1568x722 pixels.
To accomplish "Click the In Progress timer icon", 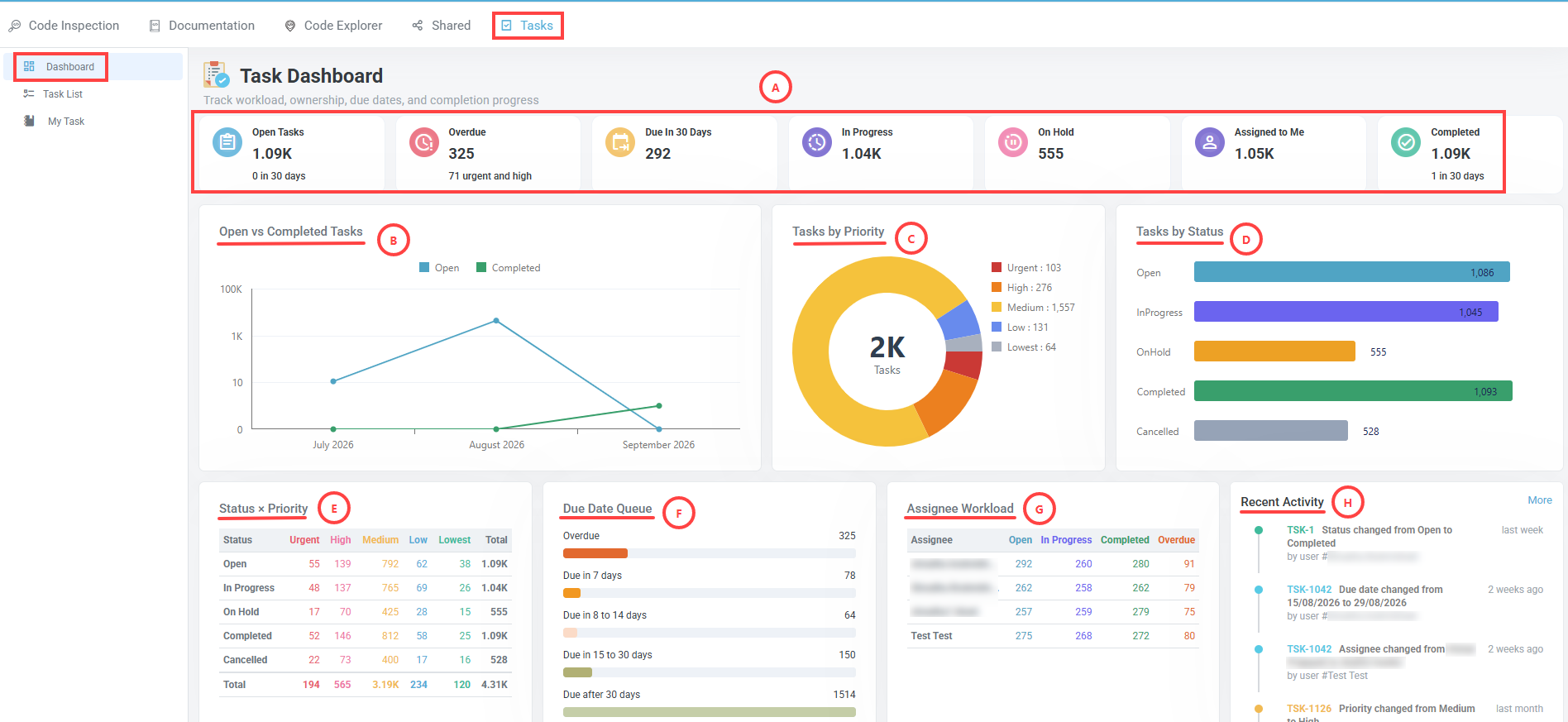I will pyautogui.click(x=817, y=142).
